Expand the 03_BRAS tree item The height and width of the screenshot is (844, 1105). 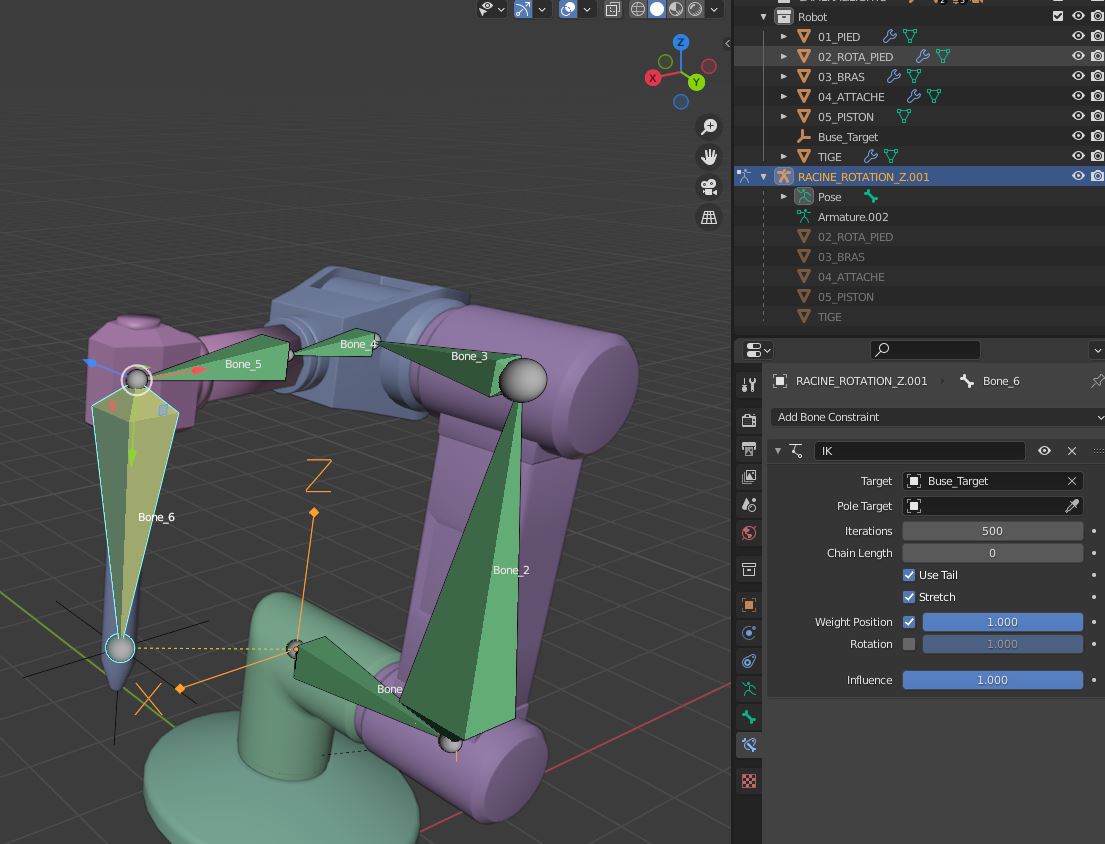point(784,76)
